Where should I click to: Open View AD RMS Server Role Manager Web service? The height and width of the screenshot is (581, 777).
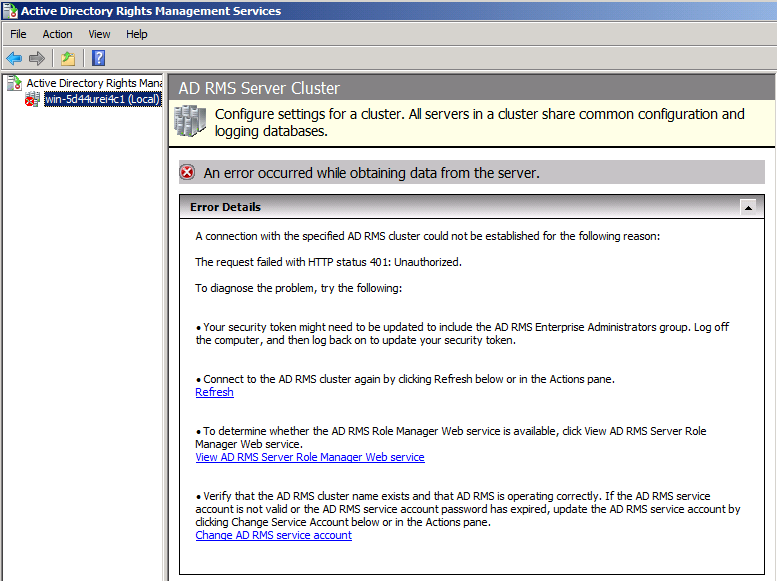(310, 457)
